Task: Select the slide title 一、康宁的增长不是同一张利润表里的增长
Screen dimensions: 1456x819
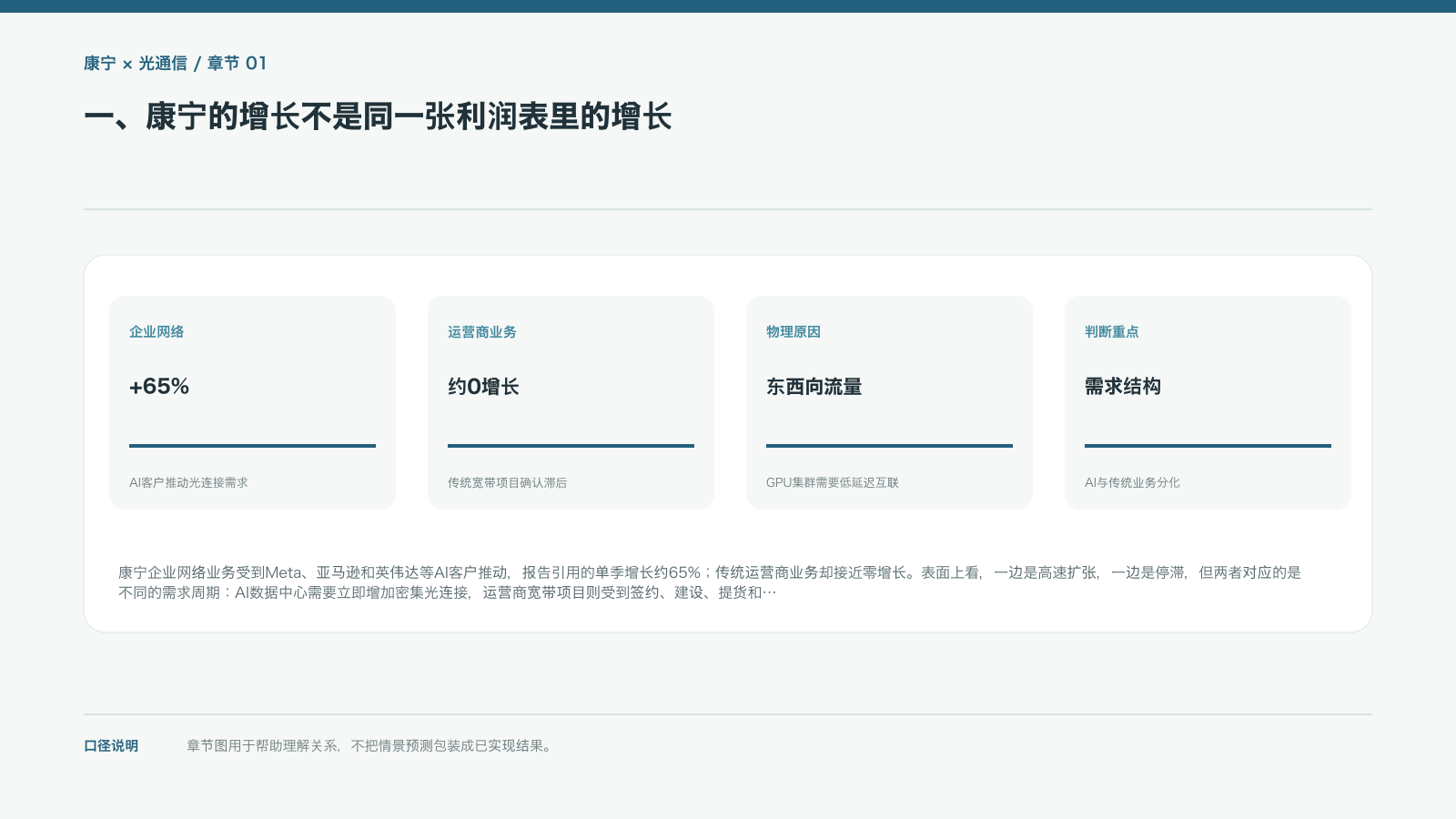Action: pyautogui.click(x=378, y=116)
